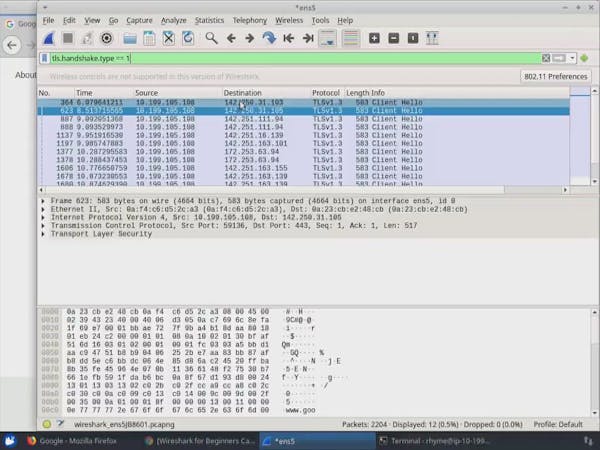Go to specified packet icon
600x450 pixels.
[269, 38]
